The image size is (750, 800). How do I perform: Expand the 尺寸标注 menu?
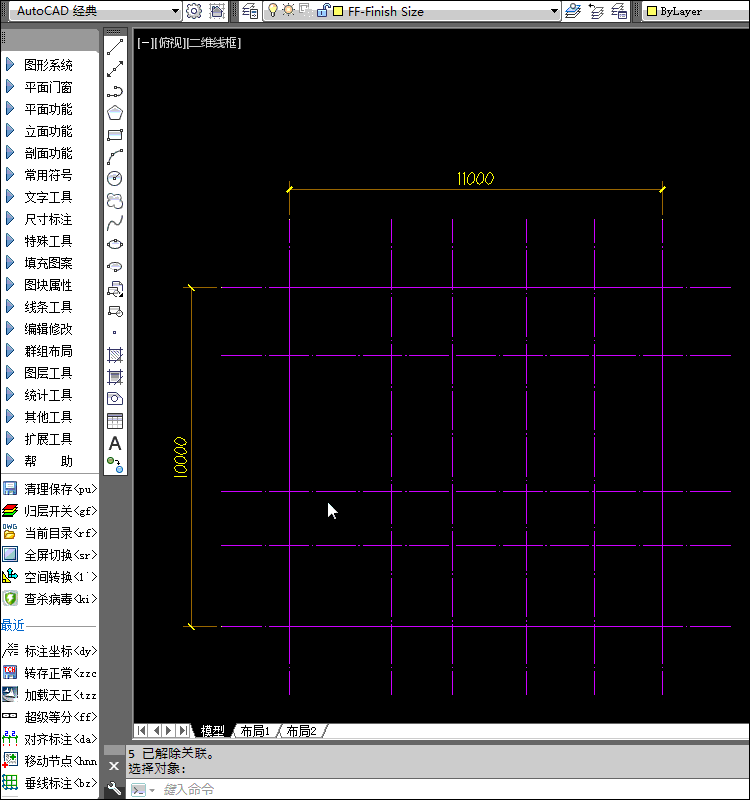[x=49, y=219]
